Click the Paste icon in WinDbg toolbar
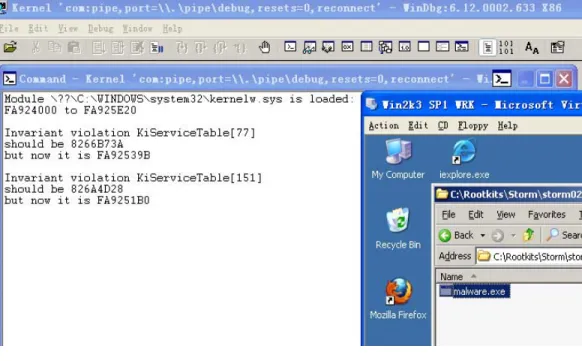582x361 pixels. coord(74,47)
